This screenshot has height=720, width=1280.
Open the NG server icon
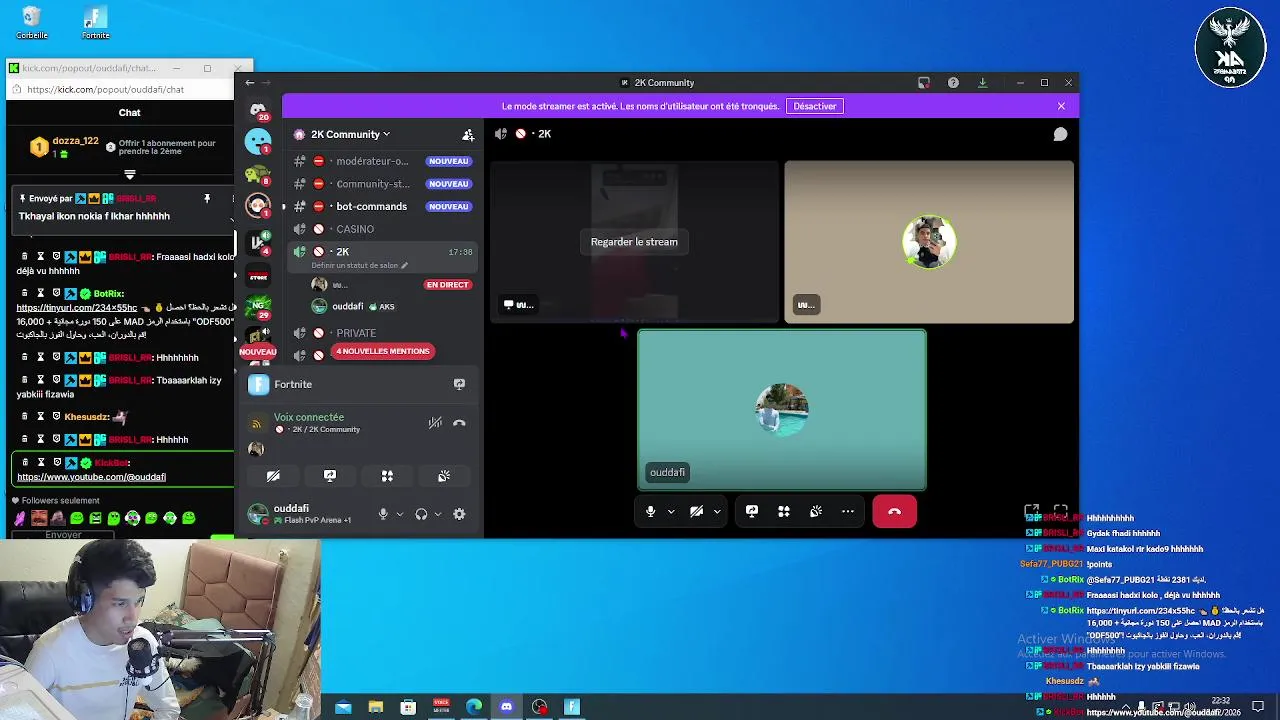pos(258,305)
